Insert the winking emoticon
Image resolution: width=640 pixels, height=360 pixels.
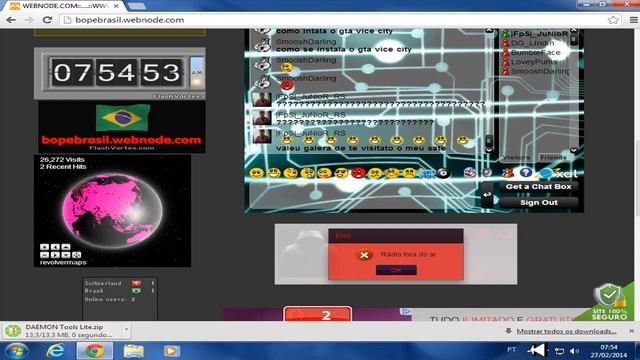coord(290,173)
